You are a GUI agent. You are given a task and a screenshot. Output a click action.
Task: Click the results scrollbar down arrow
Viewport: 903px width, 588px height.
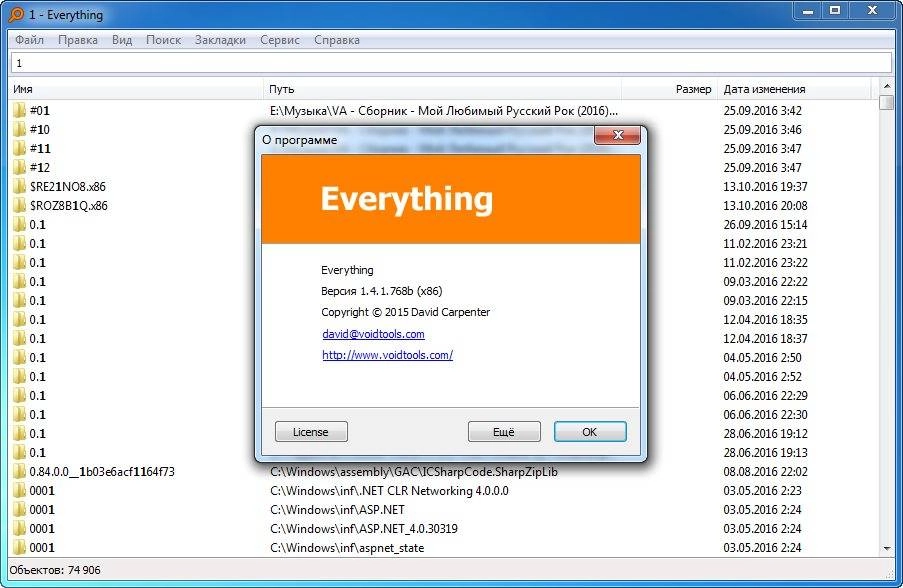tap(887, 549)
